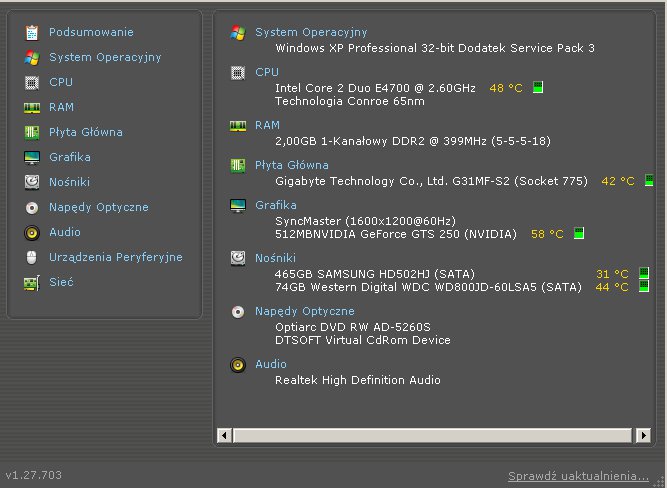Click the Audio heading link in summary
The image size is (667, 488).
(x=271, y=364)
